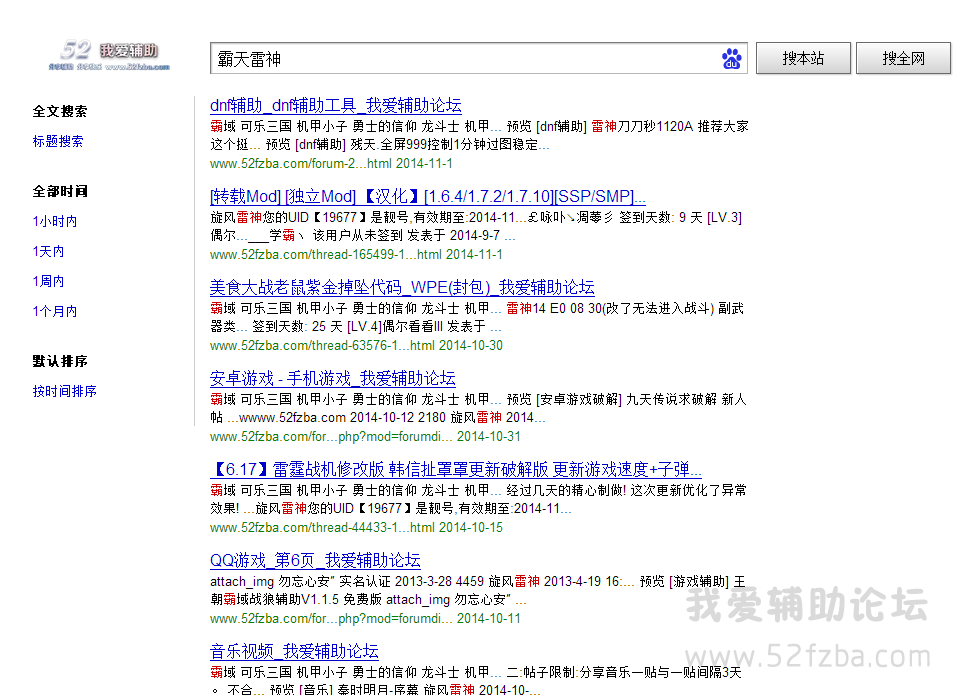This screenshot has height=695, width=955.
Task: Select 全文搜索 in the sidebar
Action: pyautogui.click(x=59, y=111)
